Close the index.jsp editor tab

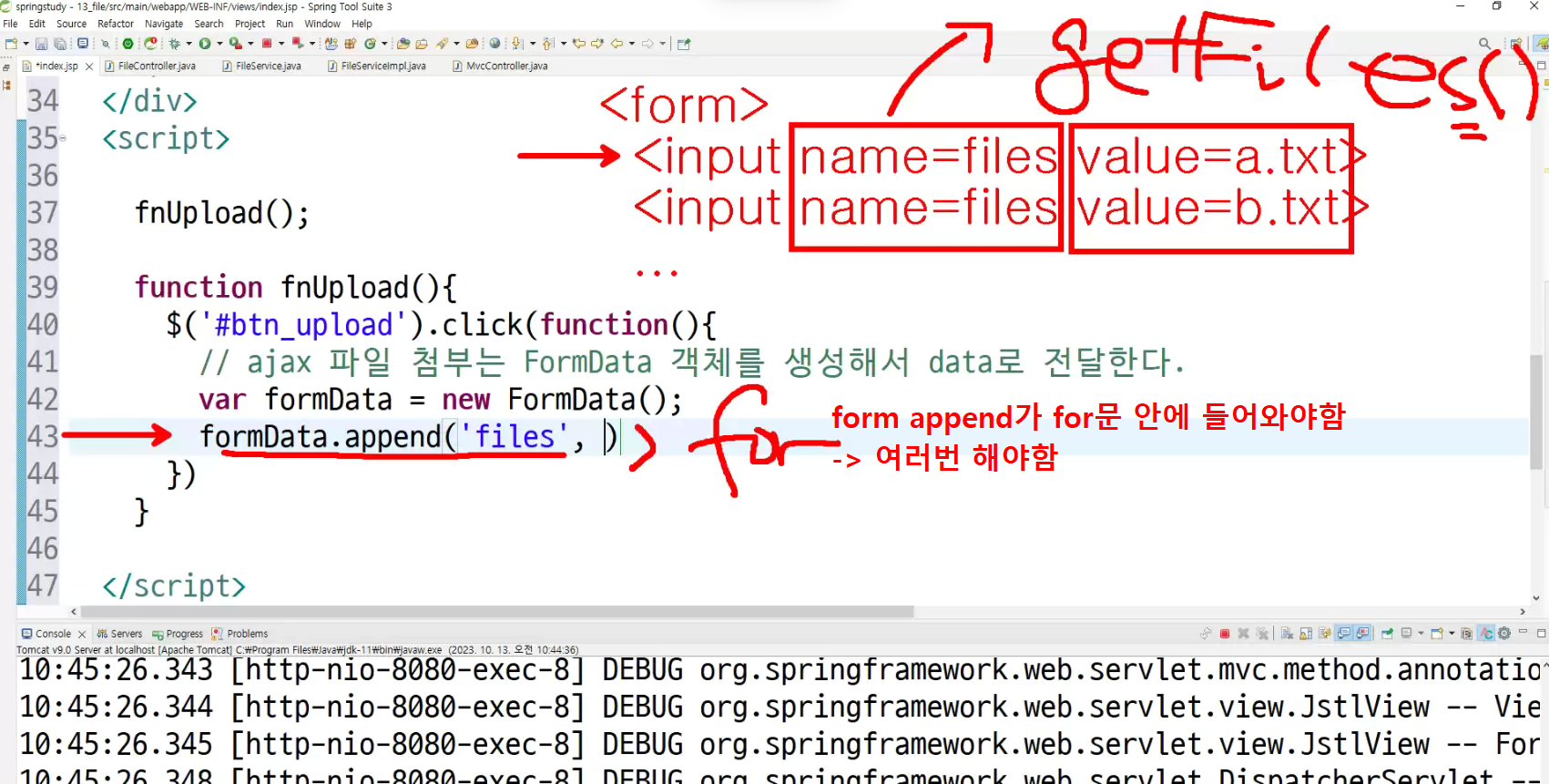pos(89,66)
